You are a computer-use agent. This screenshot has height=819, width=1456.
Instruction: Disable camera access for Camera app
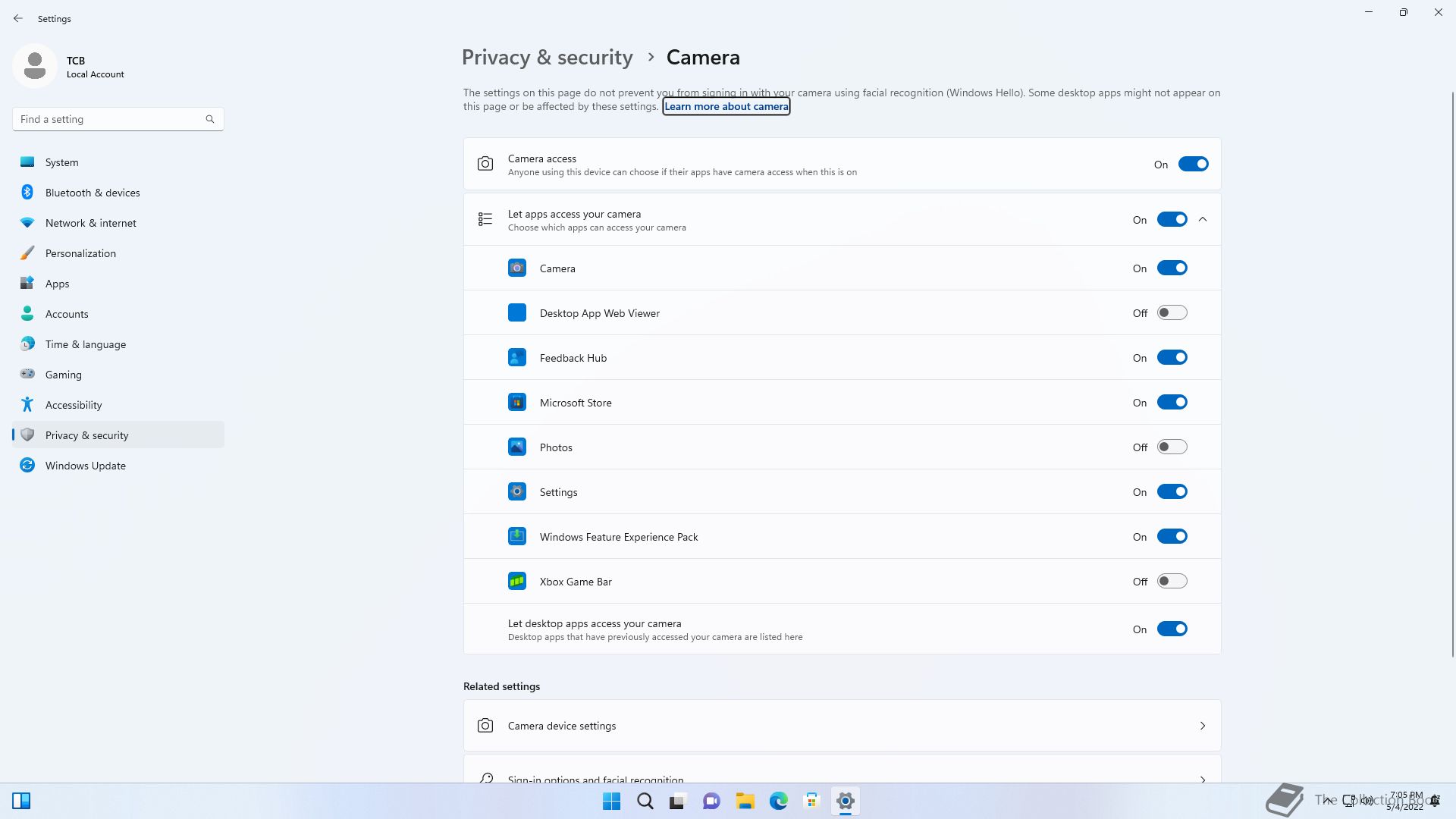click(1172, 268)
